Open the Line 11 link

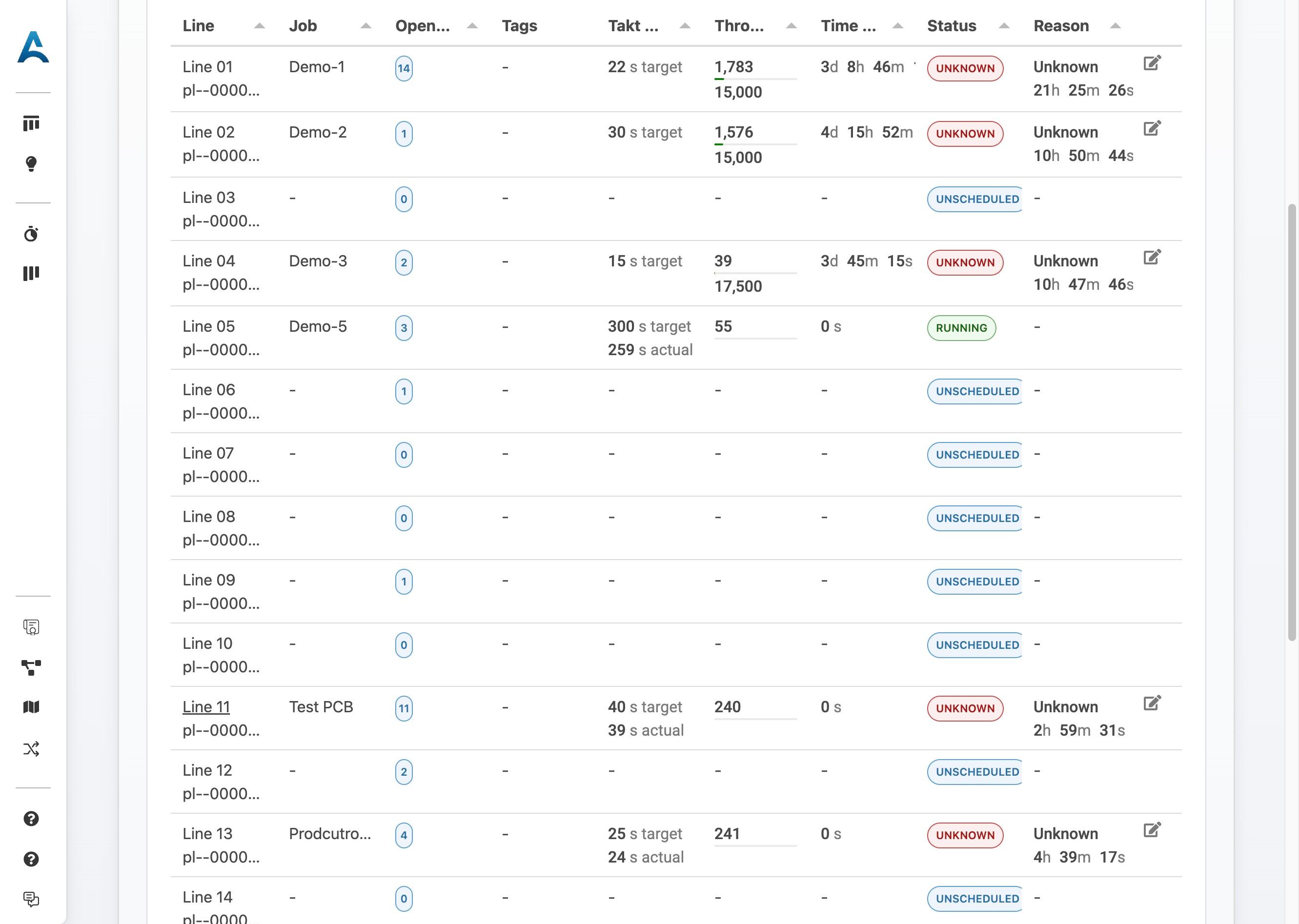pyautogui.click(x=206, y=706)
